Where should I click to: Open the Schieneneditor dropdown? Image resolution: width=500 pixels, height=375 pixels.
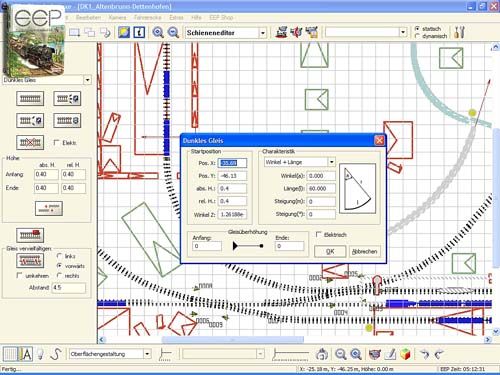coord(263,33)
